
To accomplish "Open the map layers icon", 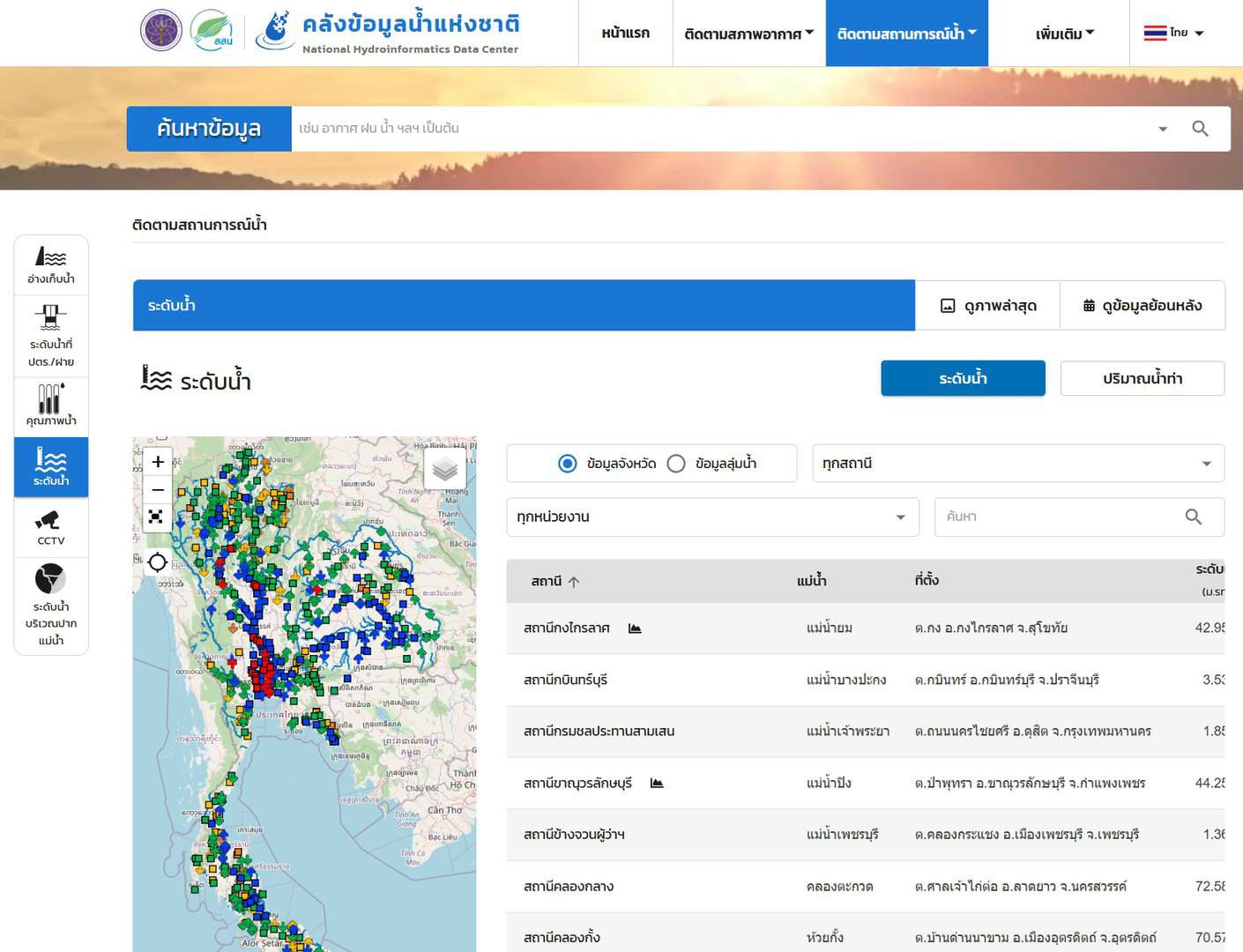I will point(445,469).
